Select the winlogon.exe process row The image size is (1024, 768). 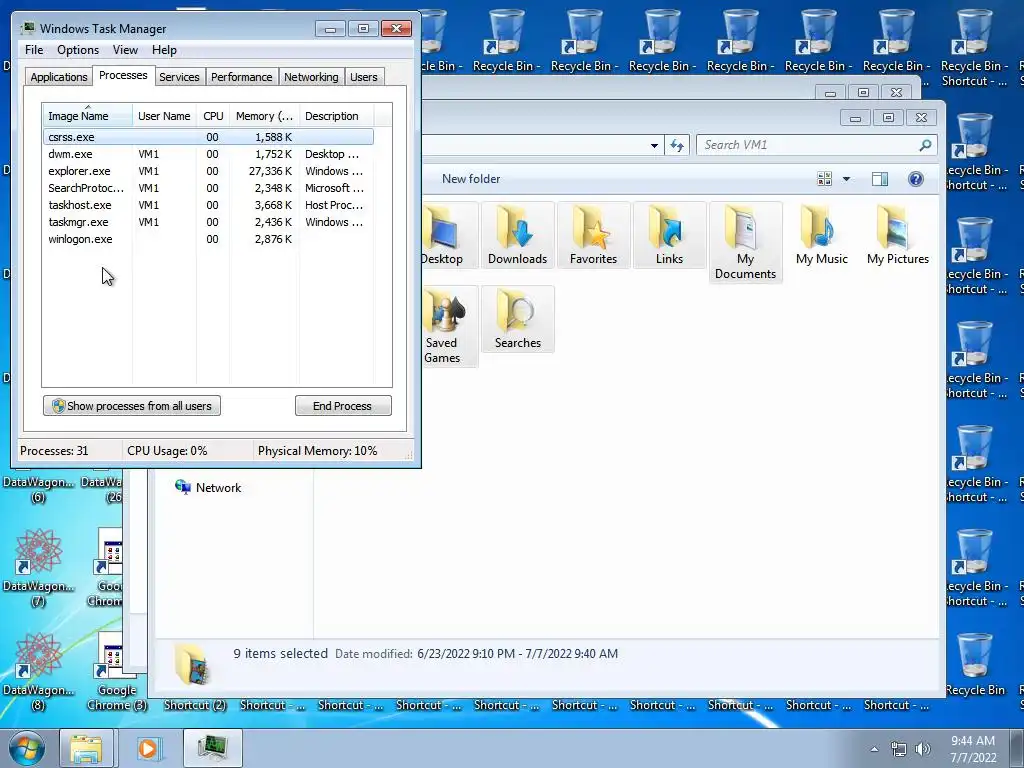tap(208, 239)
